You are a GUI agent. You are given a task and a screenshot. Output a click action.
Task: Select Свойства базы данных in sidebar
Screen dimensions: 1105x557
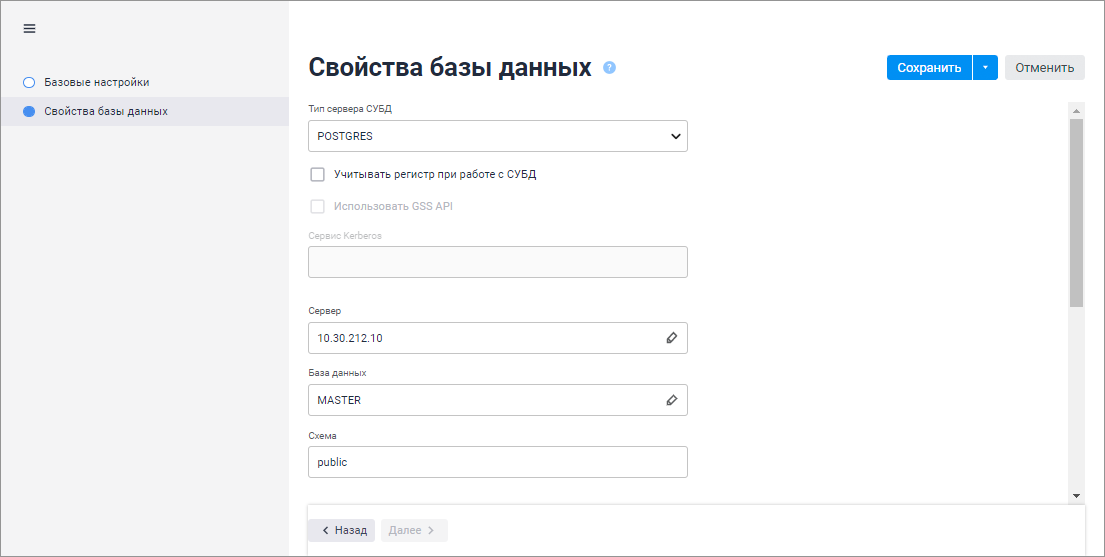click(x=106, y=111)
